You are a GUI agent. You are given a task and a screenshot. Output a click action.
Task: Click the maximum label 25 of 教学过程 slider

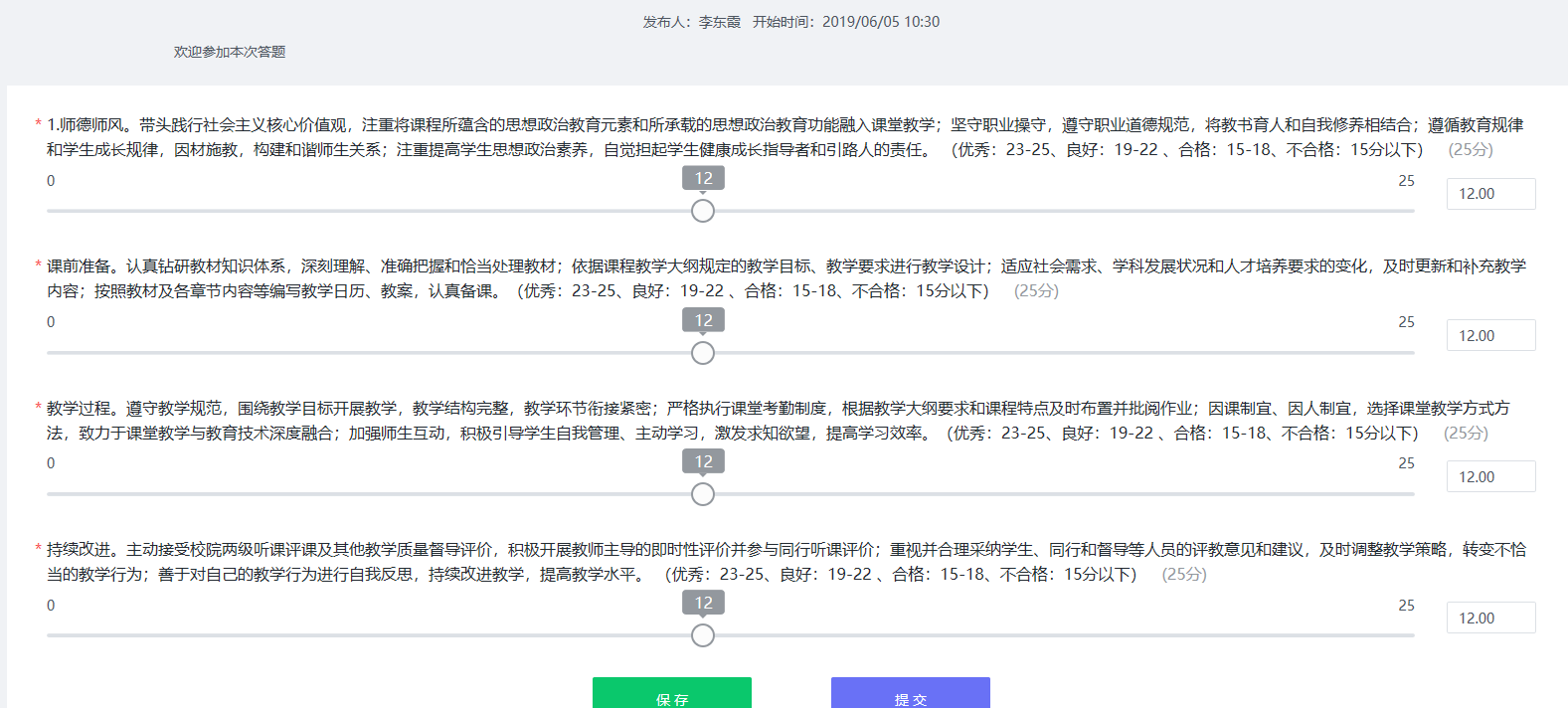tap(1406, 463)
